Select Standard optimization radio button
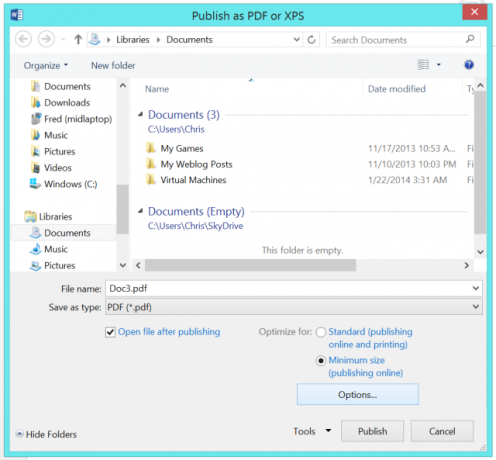 point(321,332)
